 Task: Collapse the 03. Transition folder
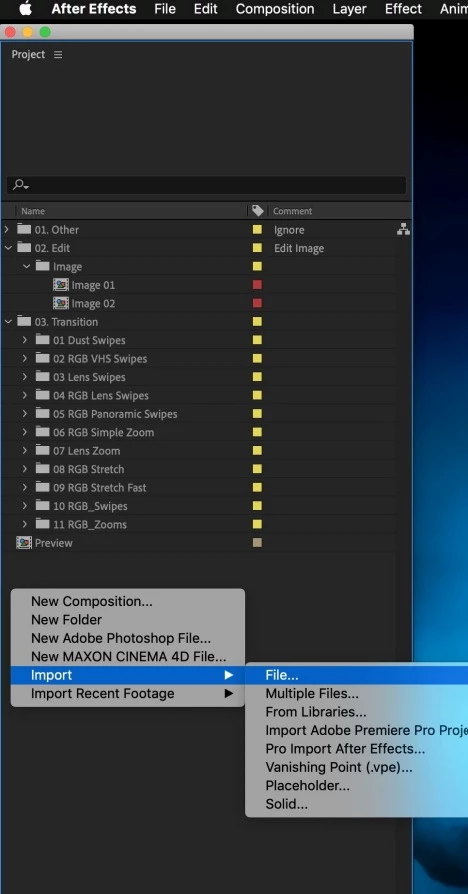coord(7,322)
